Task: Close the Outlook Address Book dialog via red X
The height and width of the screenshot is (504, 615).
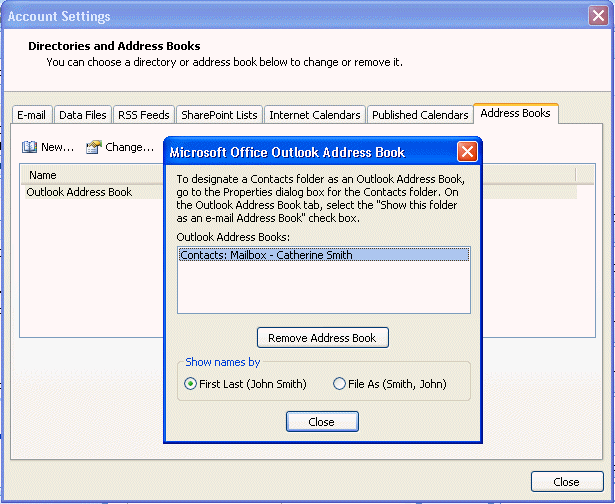Action: 467,151
